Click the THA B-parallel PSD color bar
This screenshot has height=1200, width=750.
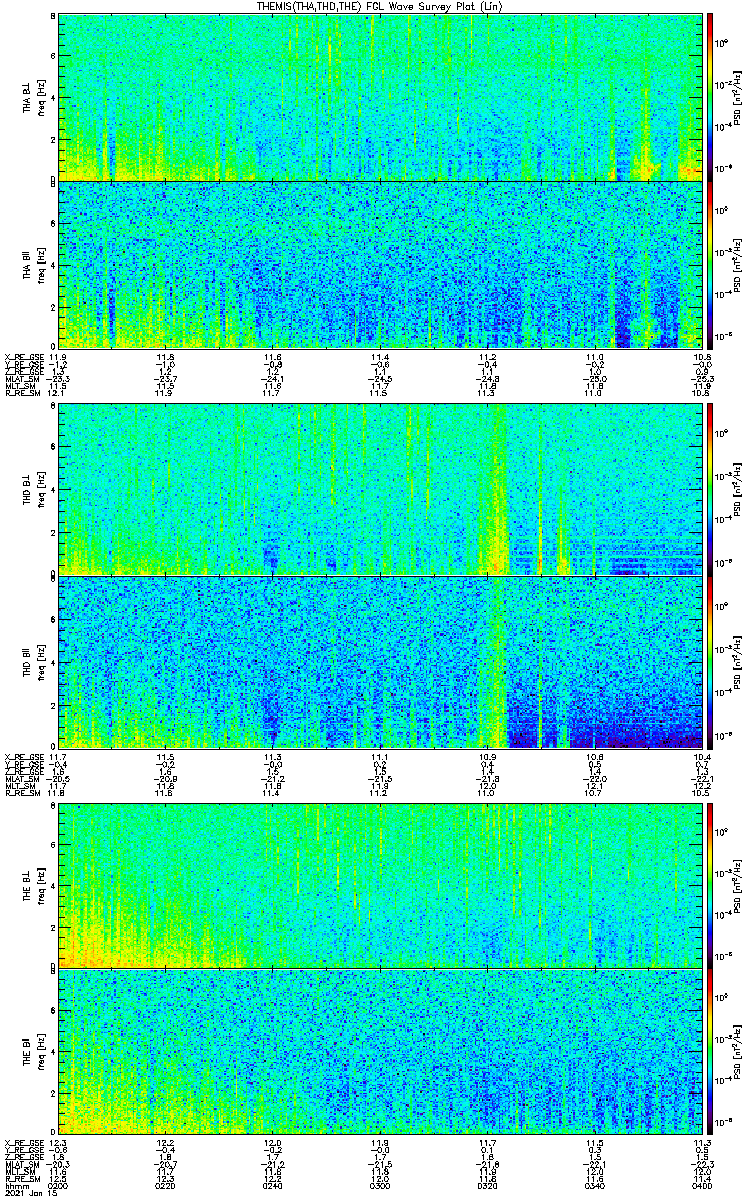(710, 263)
